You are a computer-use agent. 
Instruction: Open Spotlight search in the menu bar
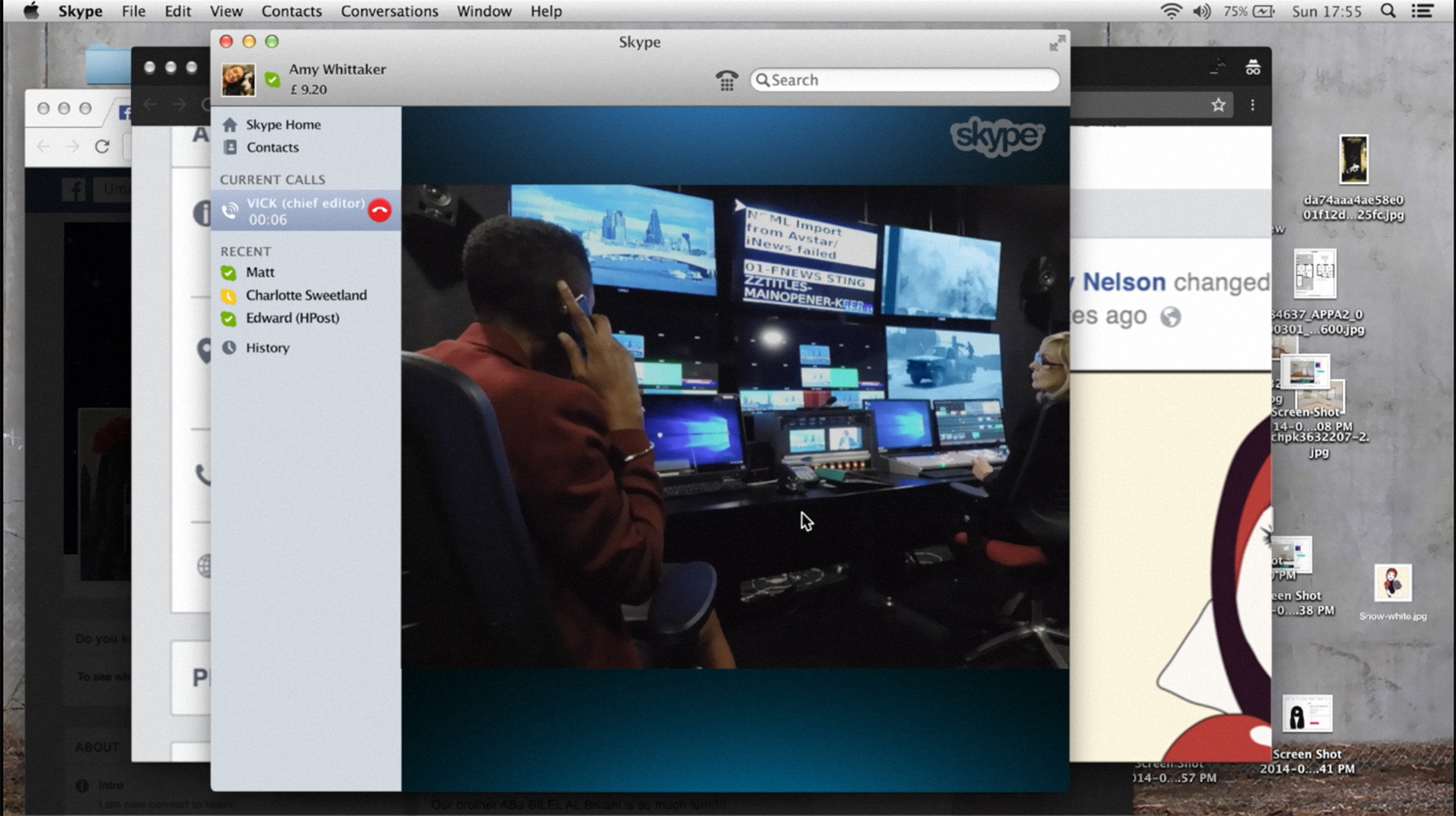tap(1388, 11)
